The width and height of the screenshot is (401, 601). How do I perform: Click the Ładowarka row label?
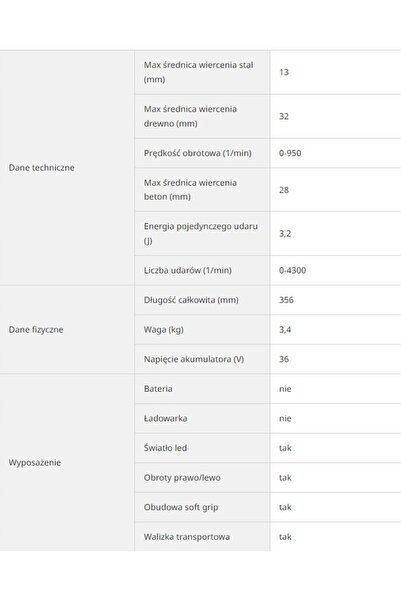pos(165,418)
